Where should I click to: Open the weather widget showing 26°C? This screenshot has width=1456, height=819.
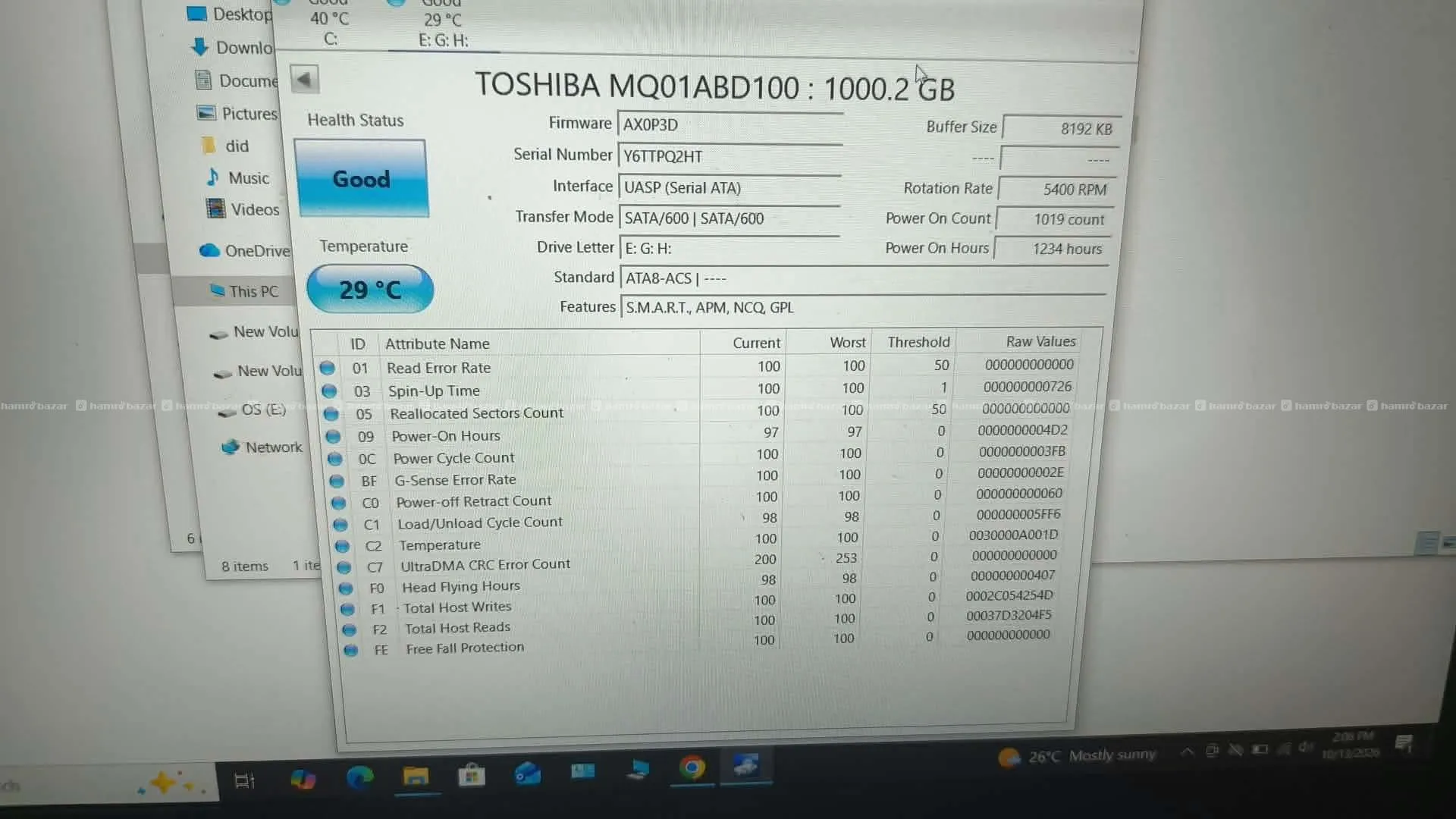click(1078, 756)
